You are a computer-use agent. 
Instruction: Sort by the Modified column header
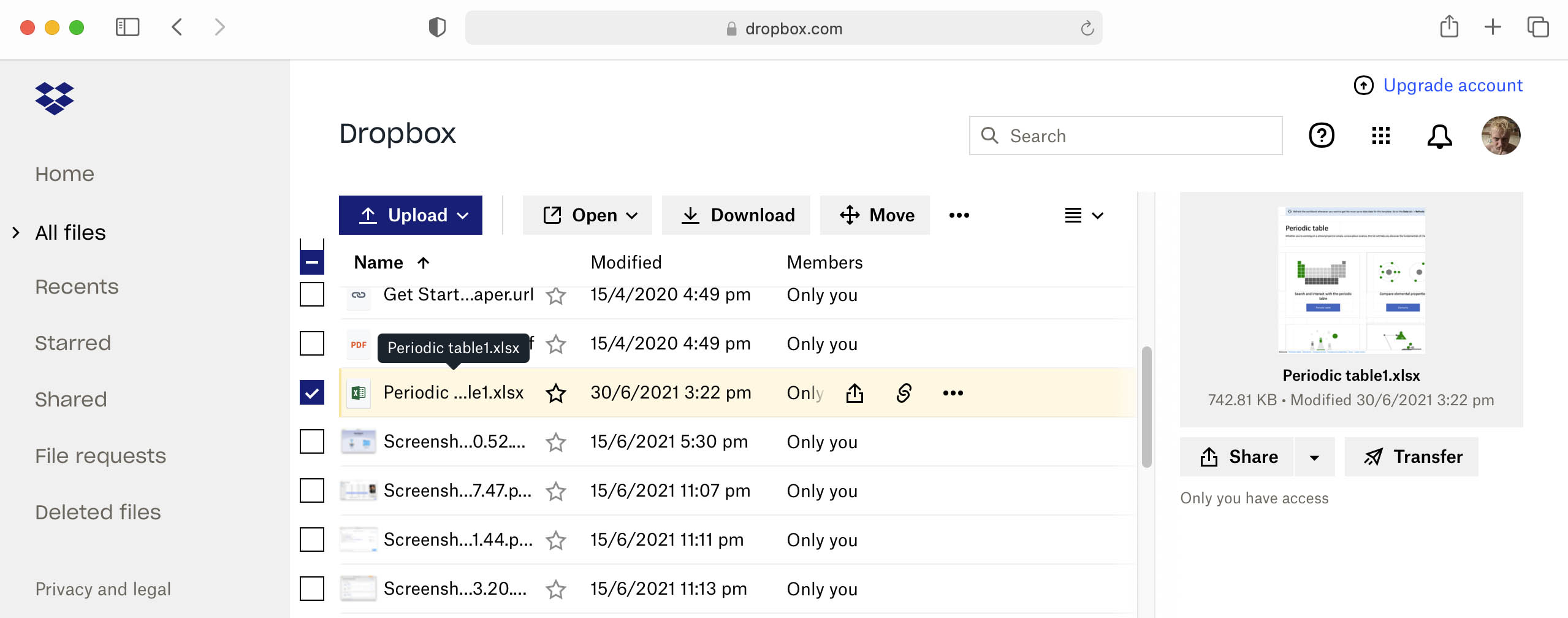coord(626,262)
